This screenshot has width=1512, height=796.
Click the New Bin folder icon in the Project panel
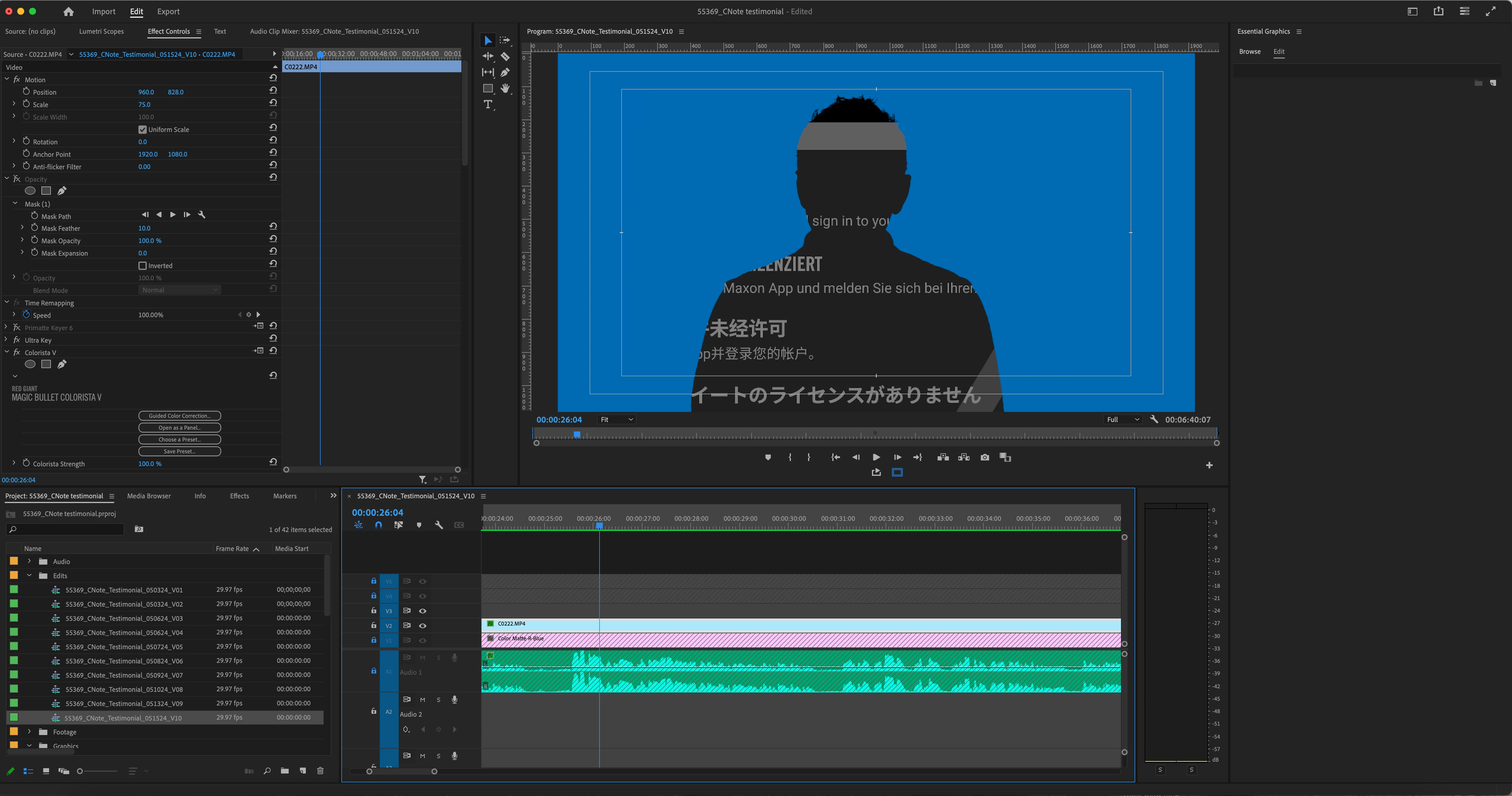click(285, 771)
